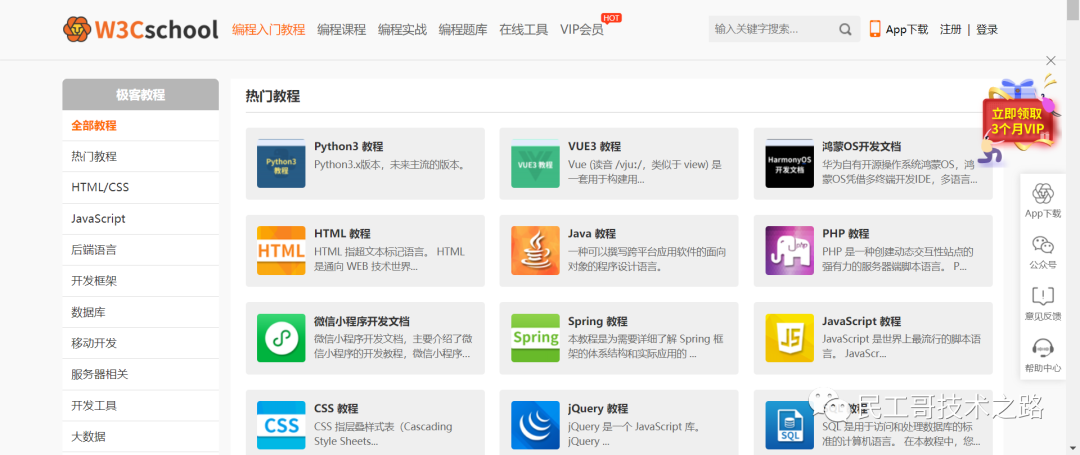Click the VUE3 教程 title

click(x=594, y=147)
